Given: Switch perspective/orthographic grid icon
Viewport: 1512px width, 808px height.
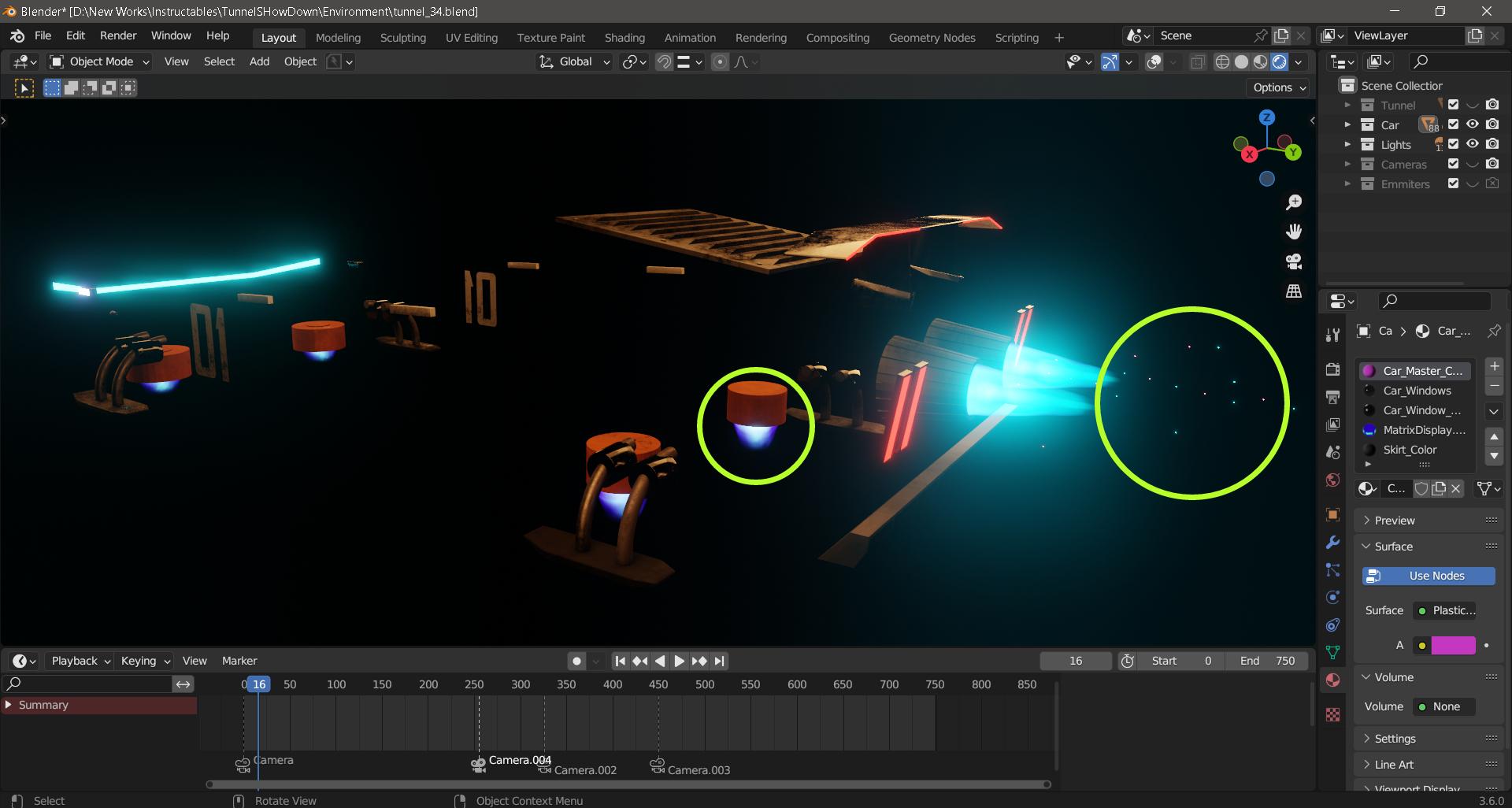Looking at the screenshot, I should [x=1293, y=291].
